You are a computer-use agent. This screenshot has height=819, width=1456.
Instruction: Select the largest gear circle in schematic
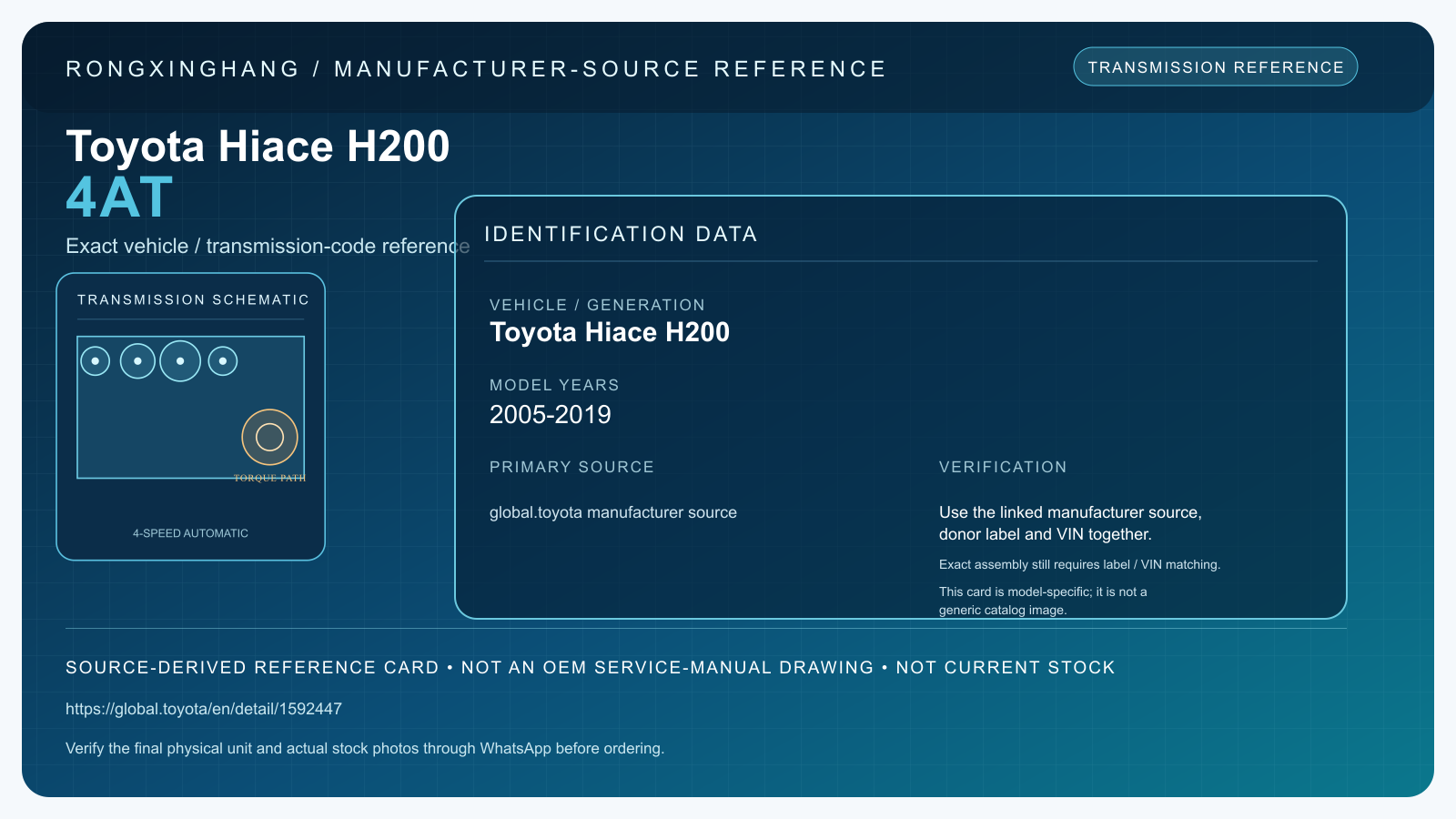[x=180, y=360]
